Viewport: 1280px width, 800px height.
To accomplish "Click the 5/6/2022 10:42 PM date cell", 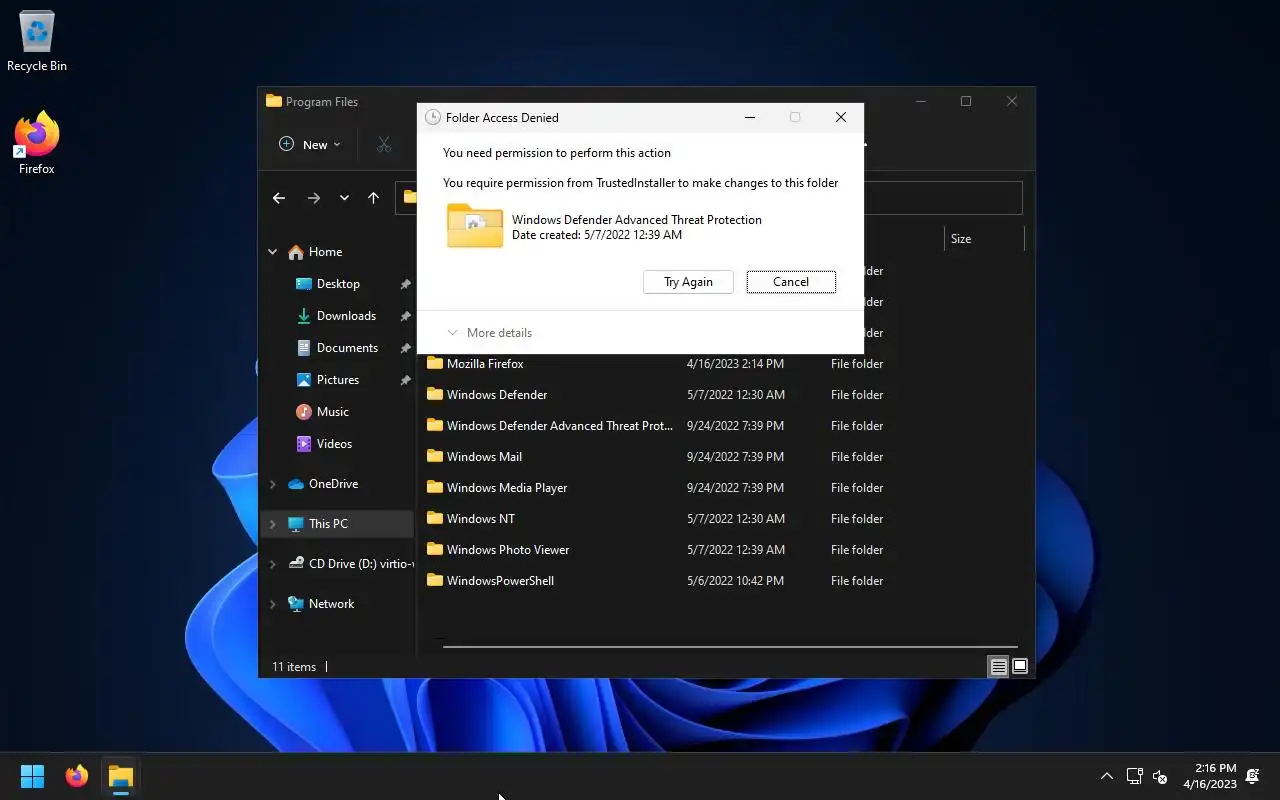I will point(735,581).
